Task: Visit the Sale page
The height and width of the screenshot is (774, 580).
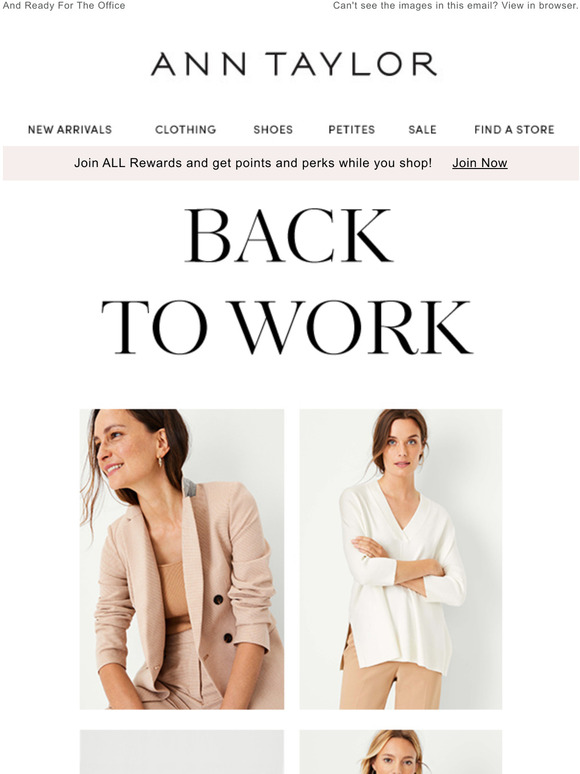Action: coord(423,130)
